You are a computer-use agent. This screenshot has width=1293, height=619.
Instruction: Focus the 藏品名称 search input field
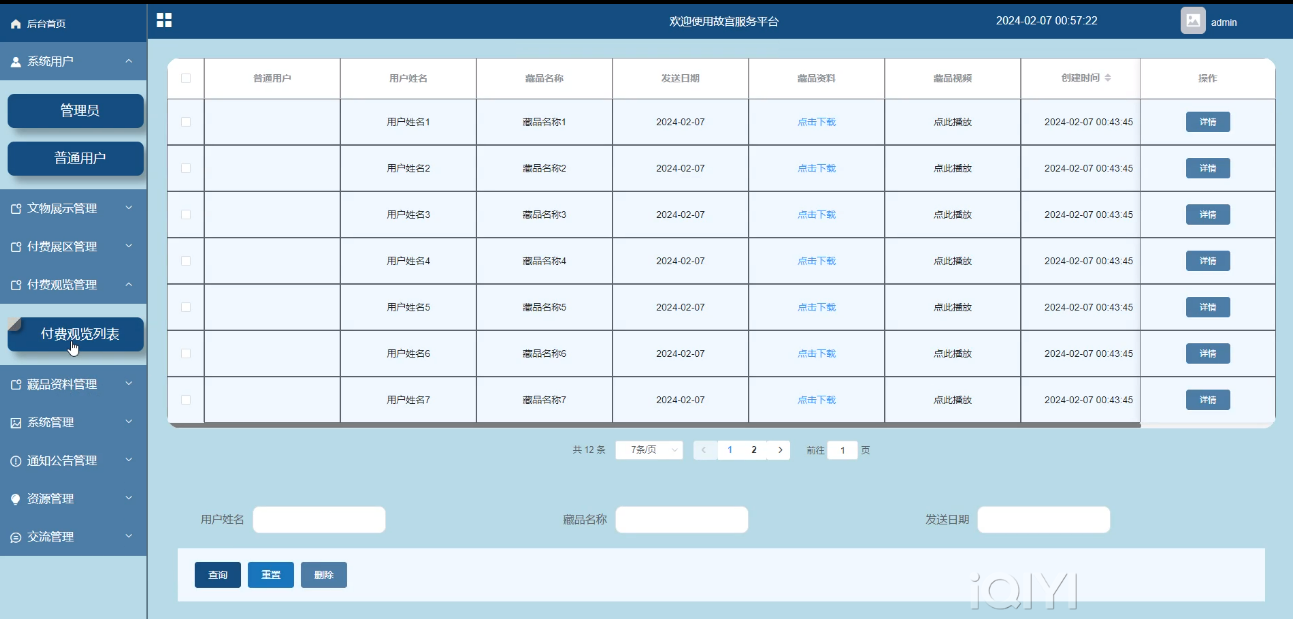click(x=682, y=520)
